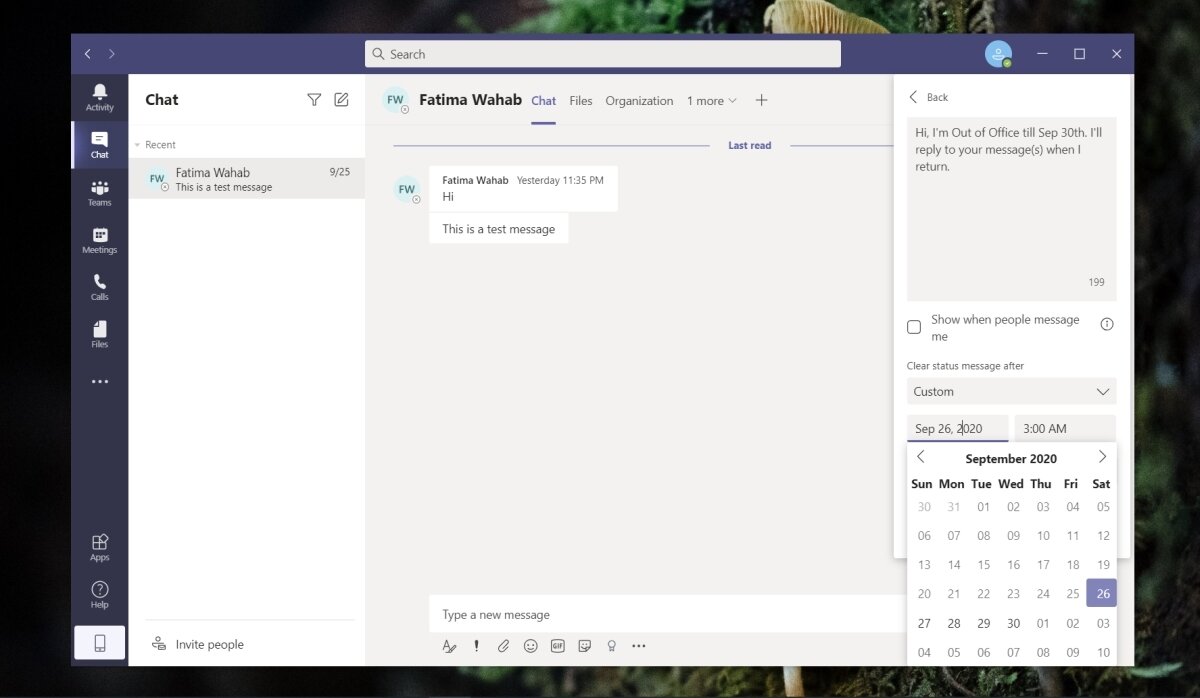Open Praise badge picker
Image resolution: width=1200 pixels, height=698 pixels.
click(x=611, y=646)
